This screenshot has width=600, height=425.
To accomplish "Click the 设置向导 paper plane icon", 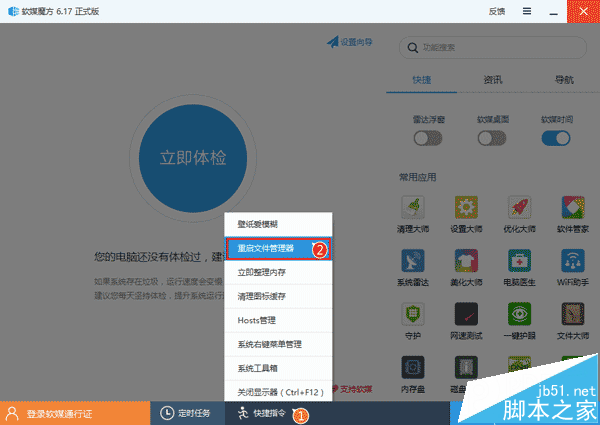I will [x=333, y=42].
